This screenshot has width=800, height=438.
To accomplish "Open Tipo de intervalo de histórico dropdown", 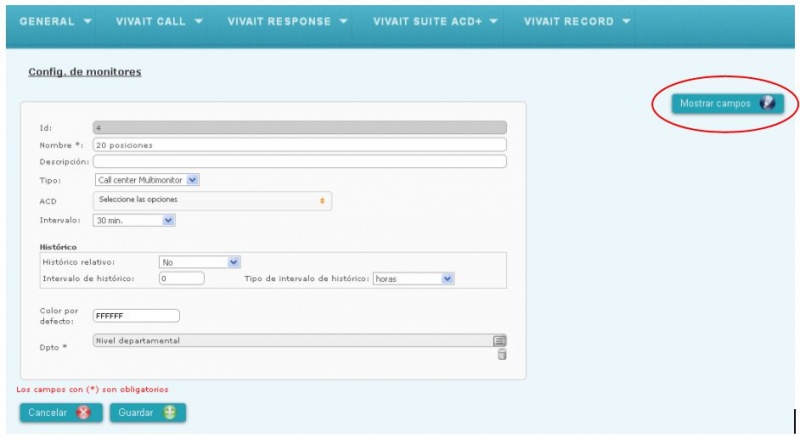I will 413,279.
